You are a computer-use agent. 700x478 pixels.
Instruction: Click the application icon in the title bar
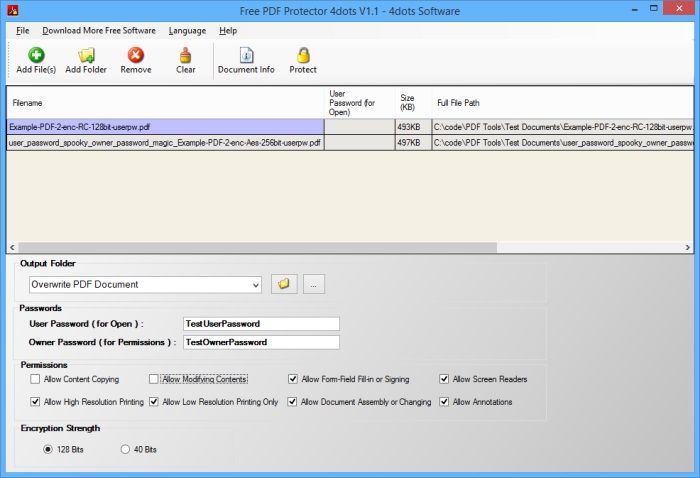13,10
